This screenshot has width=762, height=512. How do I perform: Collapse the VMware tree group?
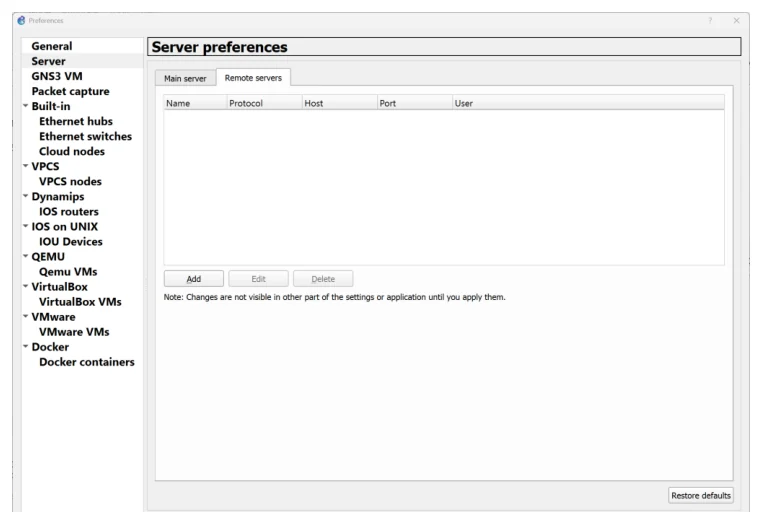(25, 316)
